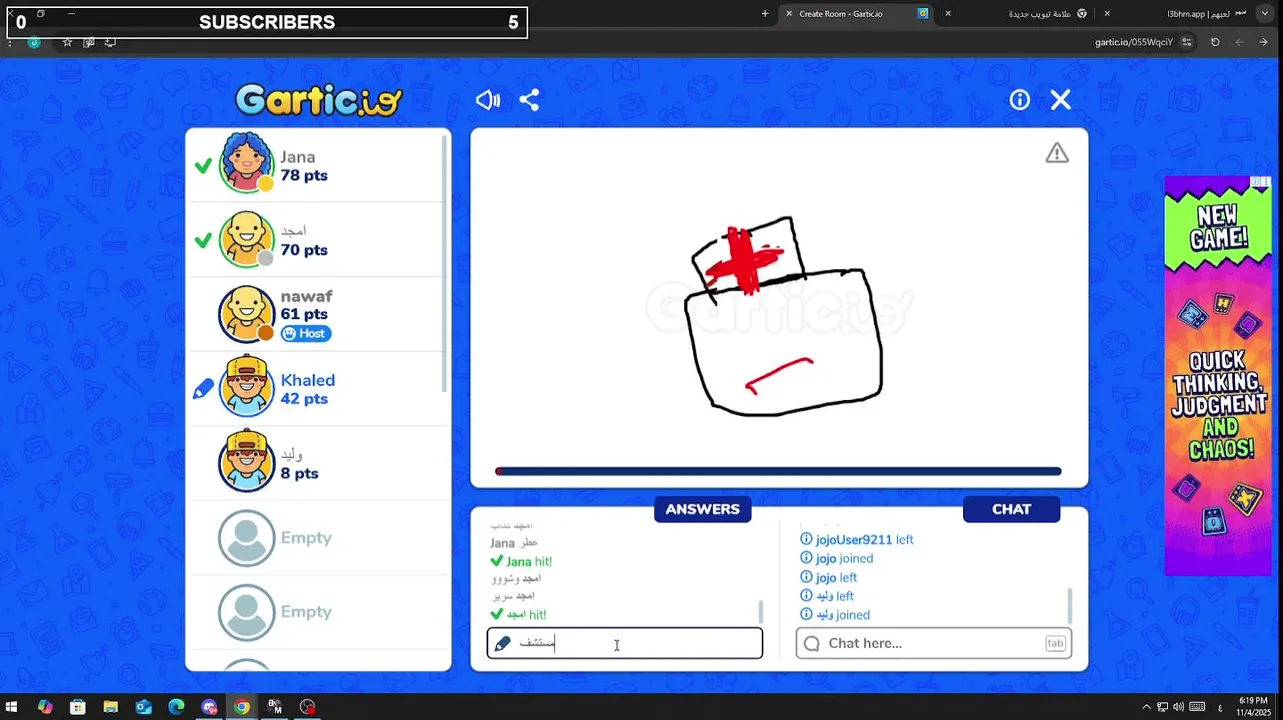
Task: Open Copilot from the taskbar
Action: point(45,707)
